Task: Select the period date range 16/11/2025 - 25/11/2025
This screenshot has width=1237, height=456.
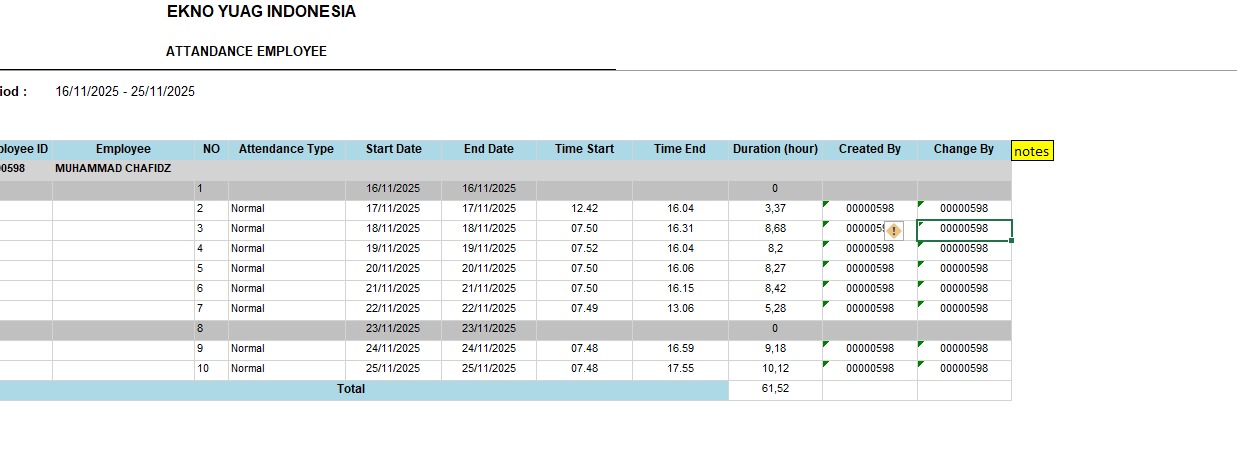Action: point(125,92)
